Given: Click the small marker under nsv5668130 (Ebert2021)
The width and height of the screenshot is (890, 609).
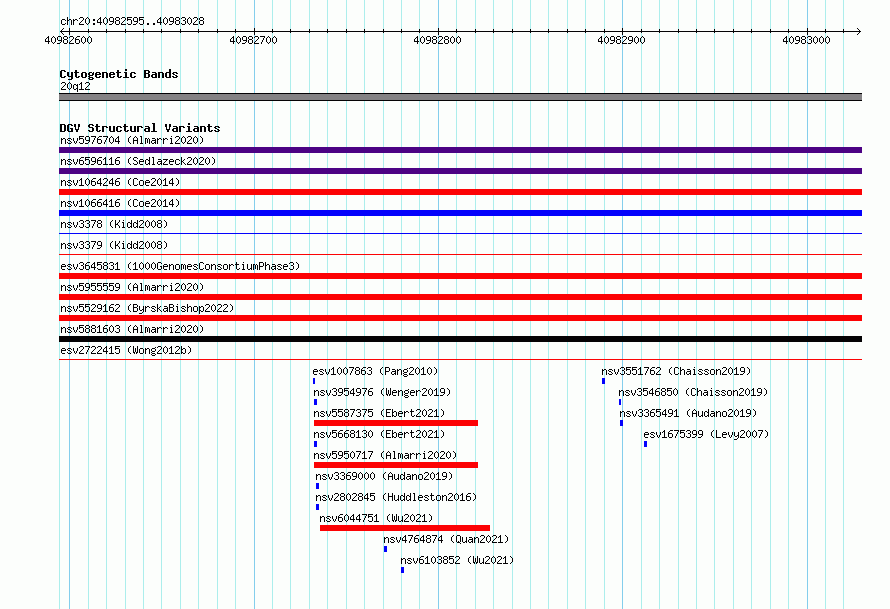Looking at the screenshot, I should tap(316, 444).
